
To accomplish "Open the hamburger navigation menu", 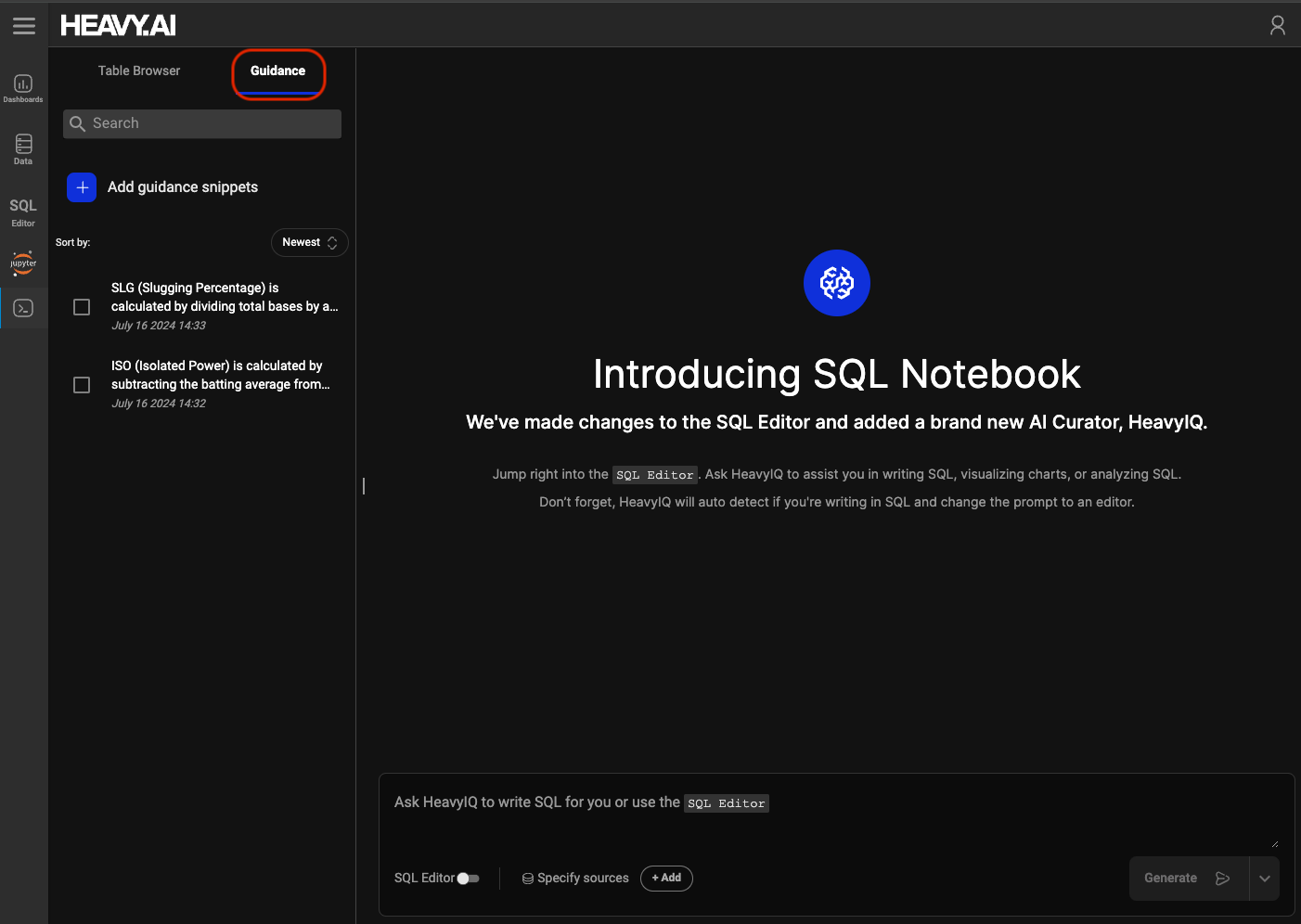I will pos(24,26).
